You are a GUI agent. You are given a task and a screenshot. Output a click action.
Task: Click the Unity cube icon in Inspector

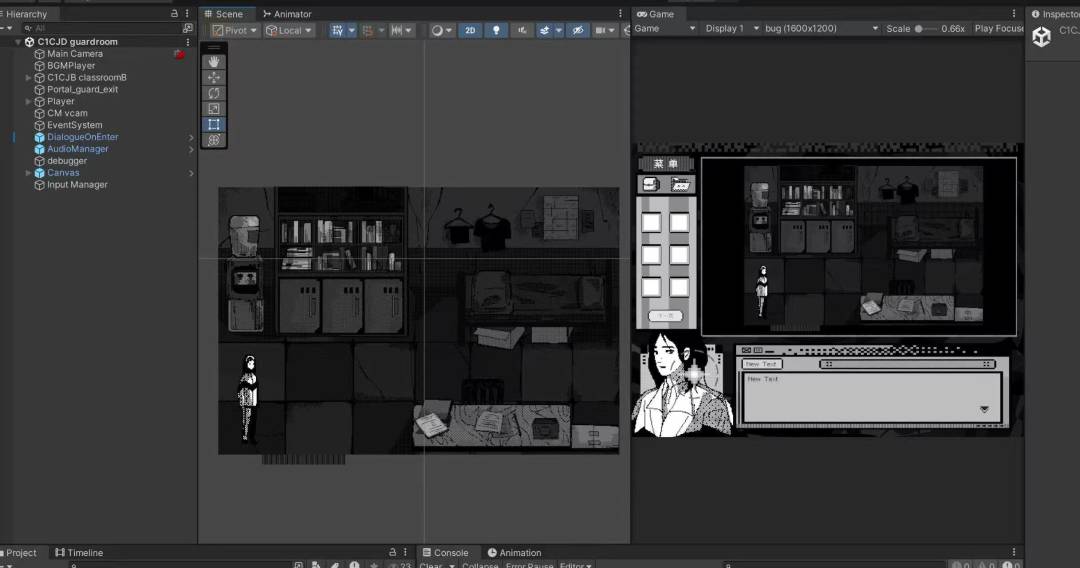coord(1042,37)
